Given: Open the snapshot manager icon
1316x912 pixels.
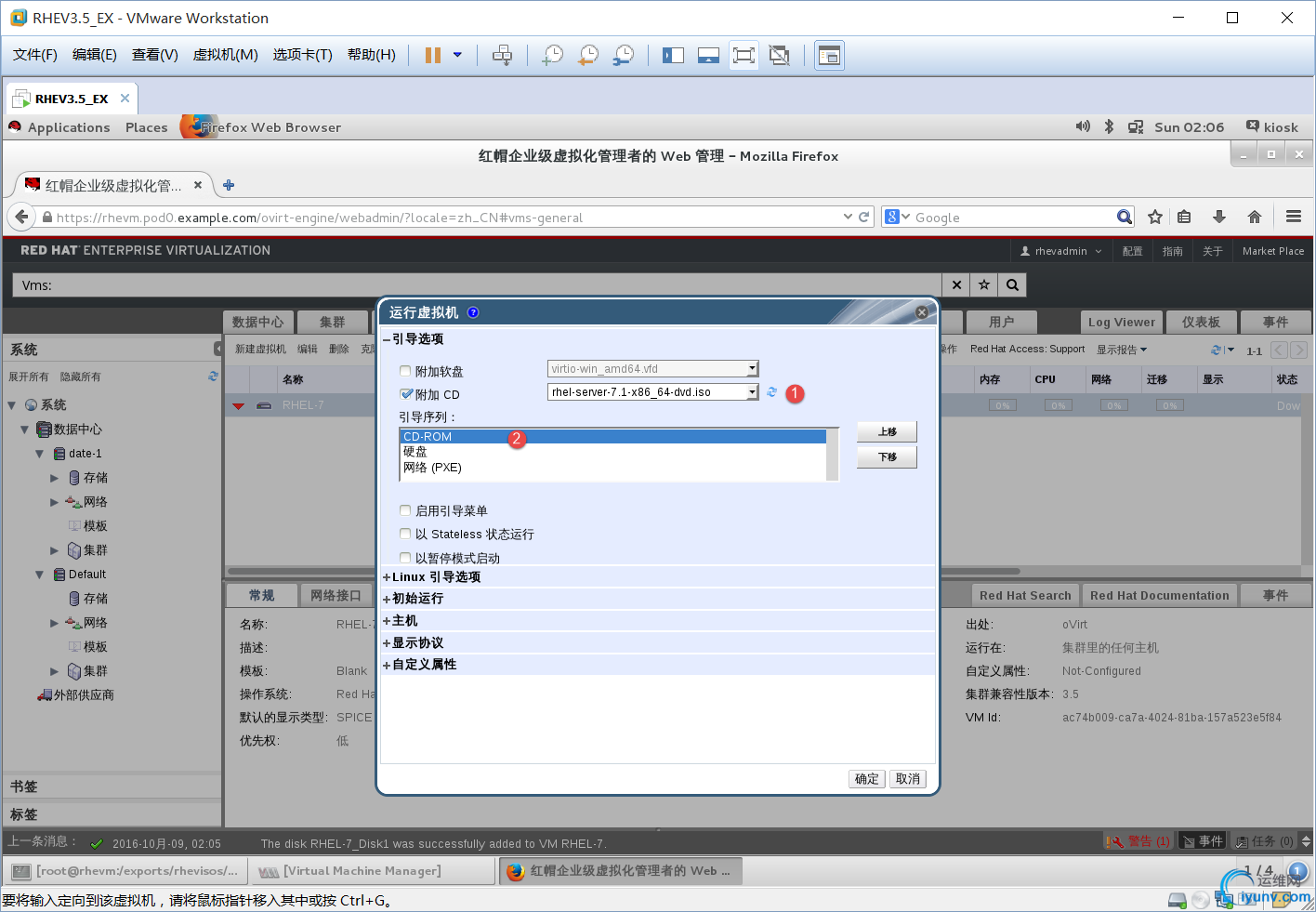Looking at the screenshot, I should click(x=624, y=55).
